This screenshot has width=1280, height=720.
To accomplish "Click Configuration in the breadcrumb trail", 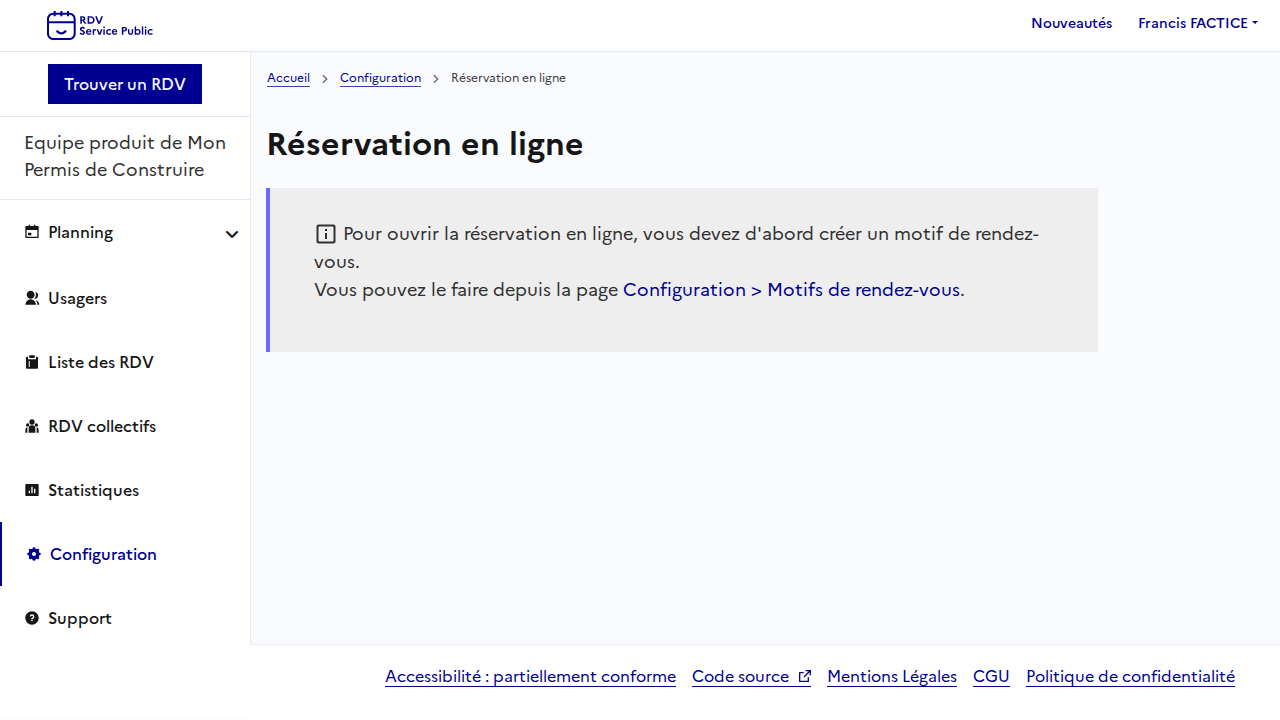I will pyautogui.click(x=380, y=78).
